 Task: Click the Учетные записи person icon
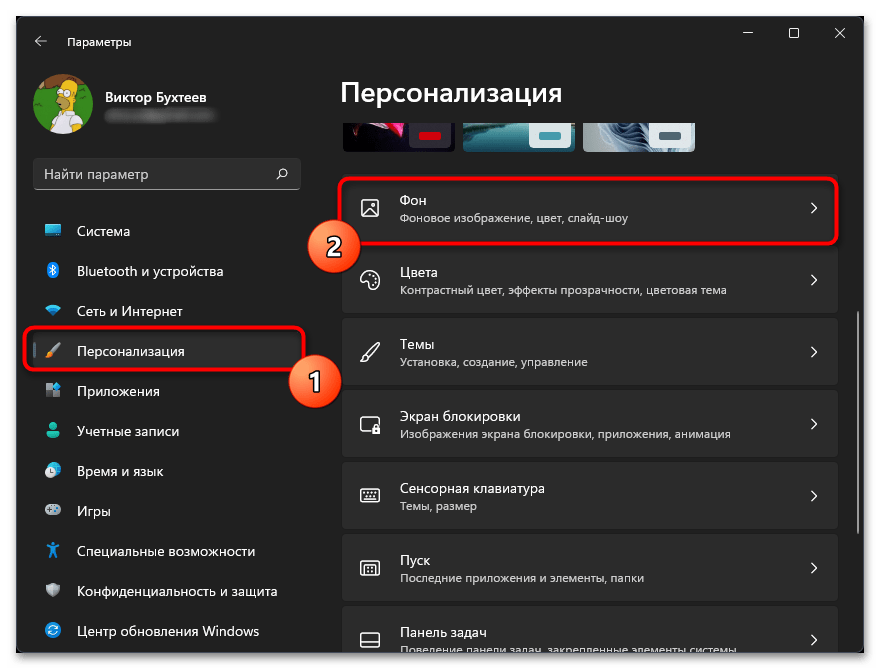tap(53, 430)
